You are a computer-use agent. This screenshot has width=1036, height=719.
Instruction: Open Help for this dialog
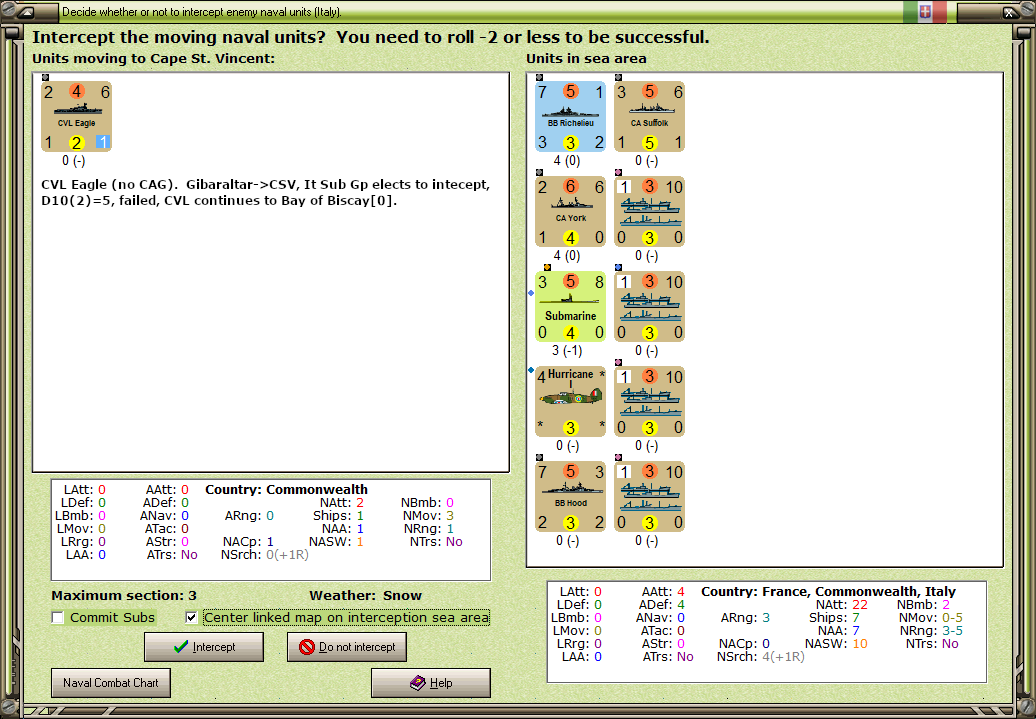430,683
